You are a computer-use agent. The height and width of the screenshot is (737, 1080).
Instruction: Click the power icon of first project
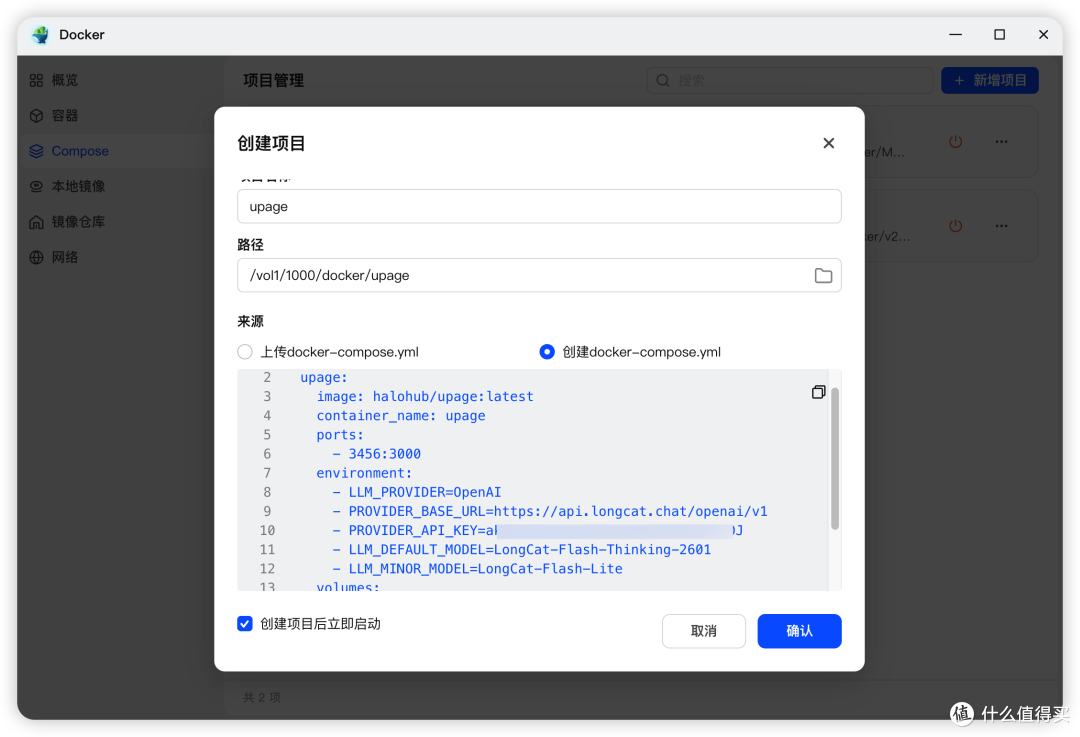pos(955,142)
